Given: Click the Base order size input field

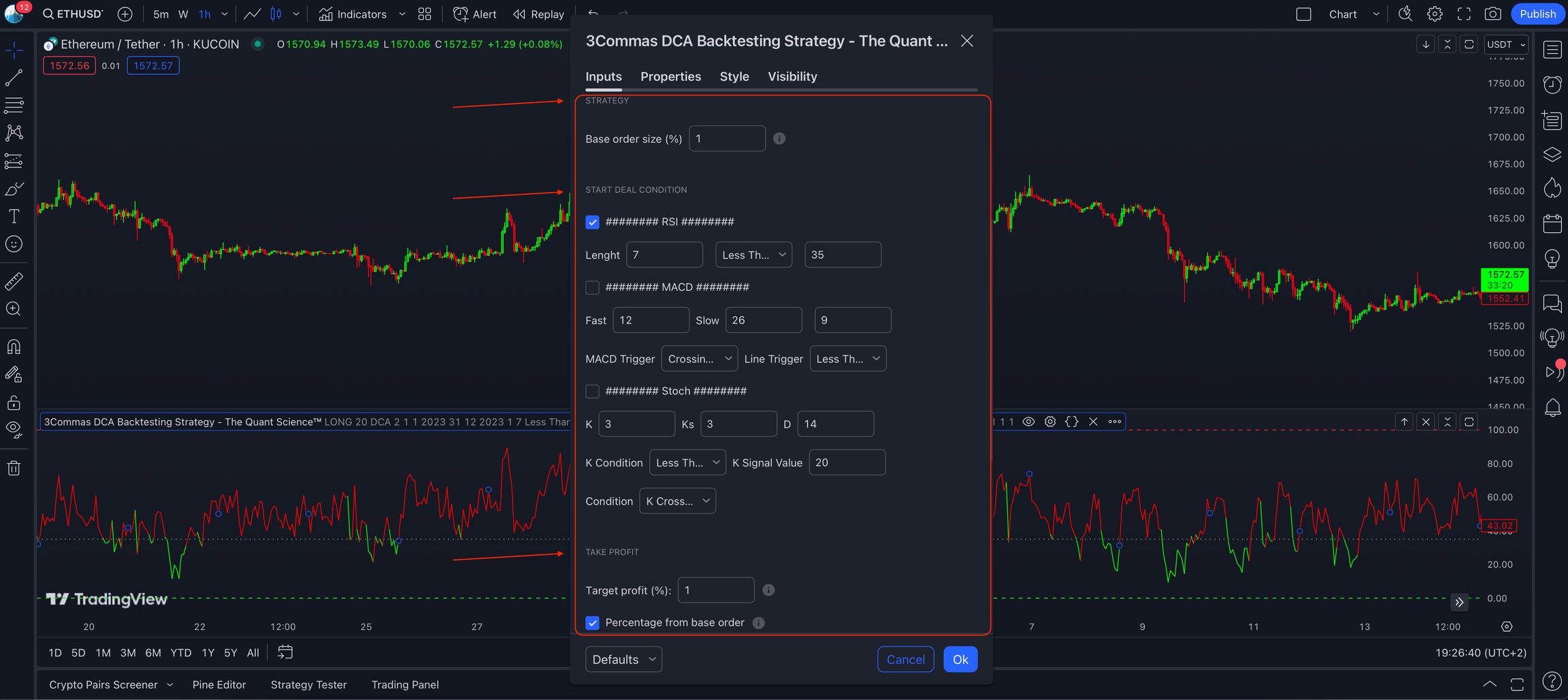Looking at the screenshot, I should click(x=726, y=139).
